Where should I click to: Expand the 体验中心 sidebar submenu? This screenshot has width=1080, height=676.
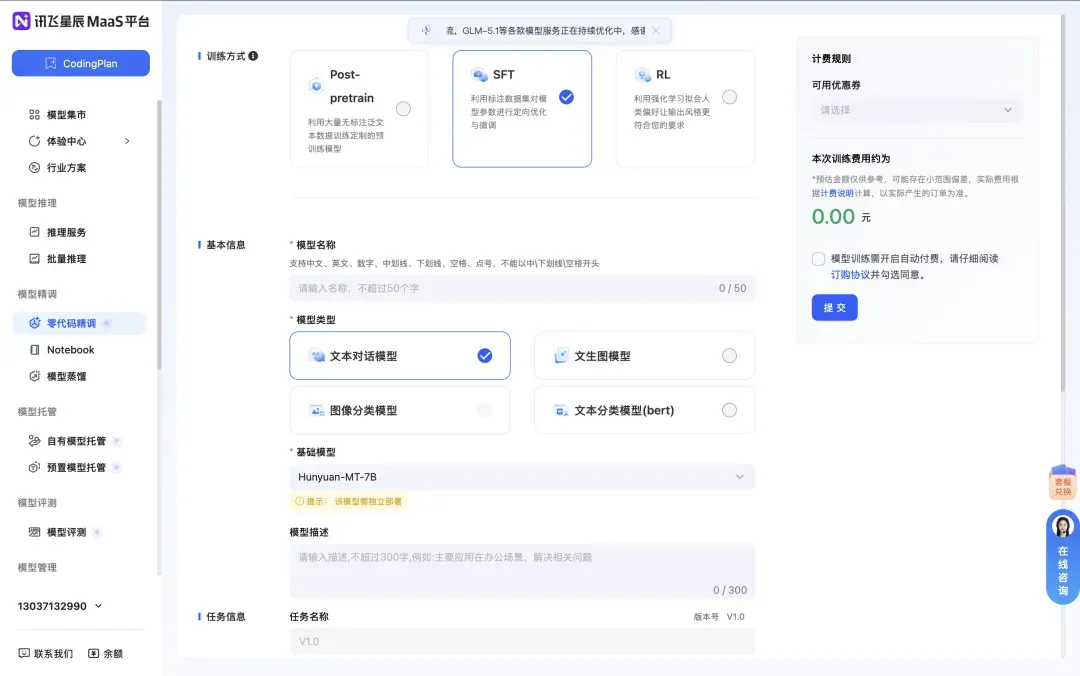[127, 141]
